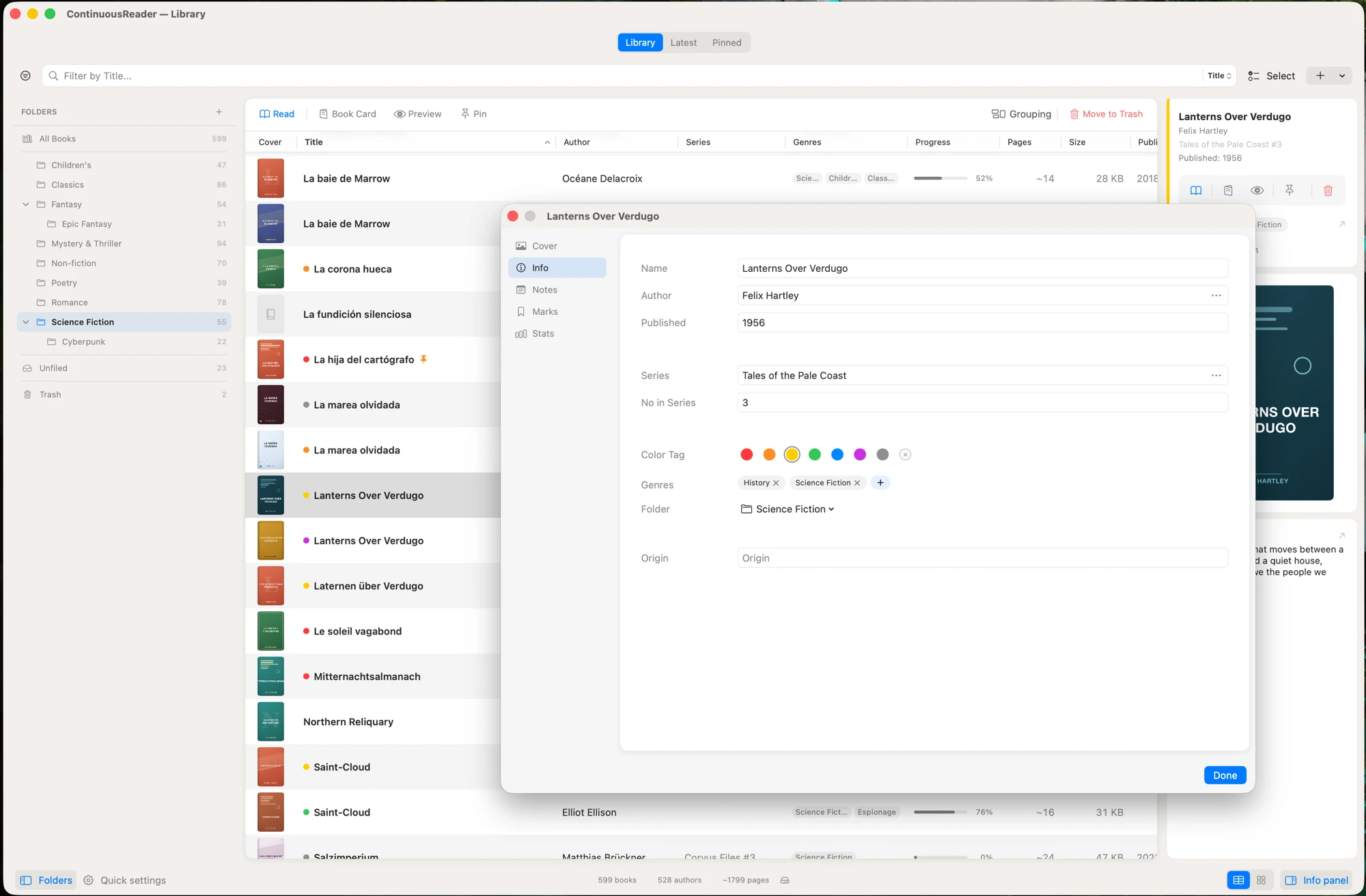Screen dimensions: 1366x896
Task: Open Quick settings gear
Action: tap(125, 880)
